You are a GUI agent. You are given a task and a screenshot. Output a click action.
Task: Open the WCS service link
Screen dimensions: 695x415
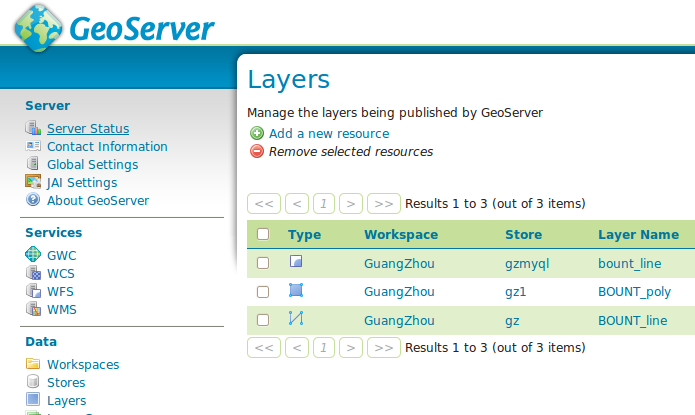(x=61, y=274)
